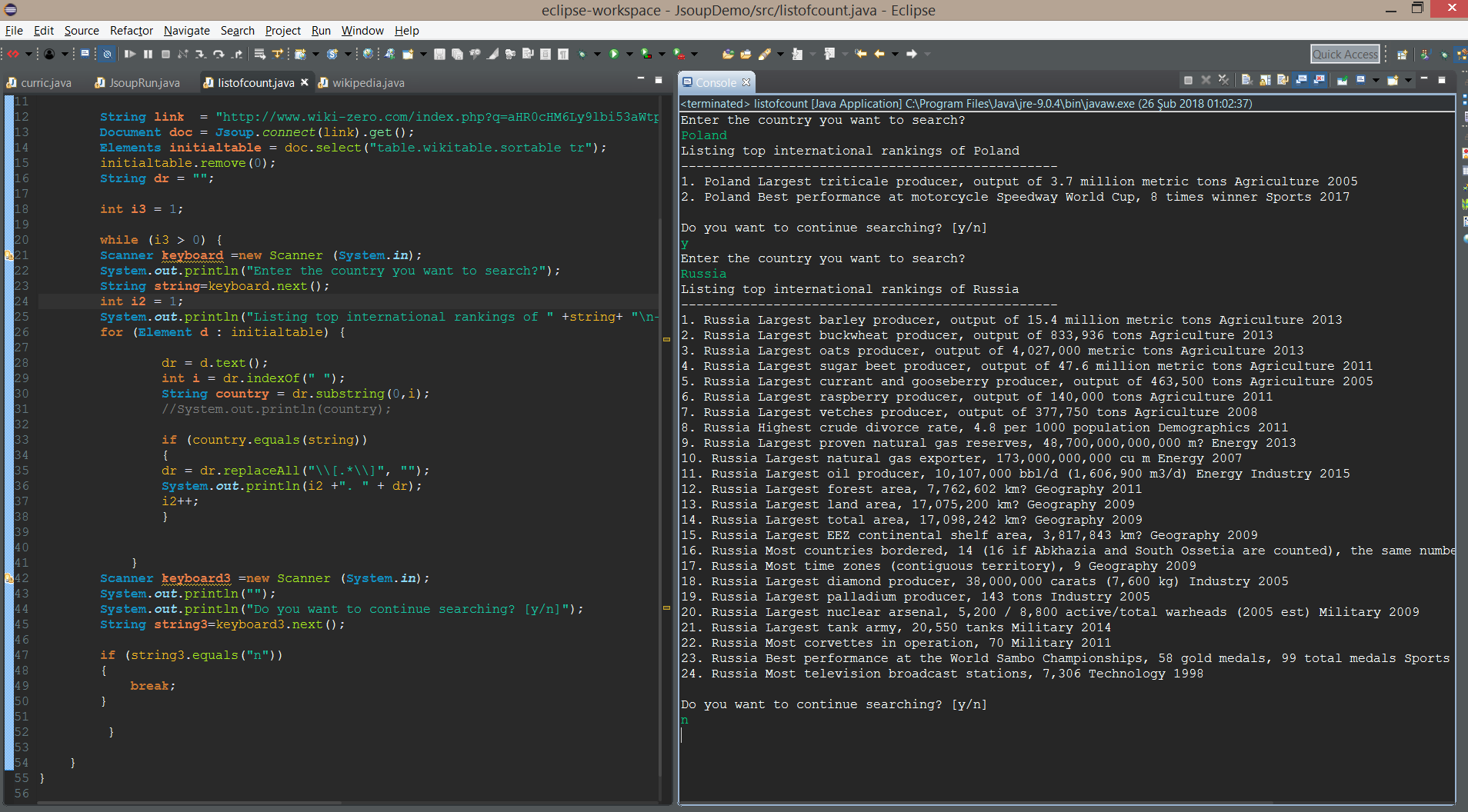1468x812 pixels.
Task: Toggle Pin Console
Action: (x=1342, y=80)
